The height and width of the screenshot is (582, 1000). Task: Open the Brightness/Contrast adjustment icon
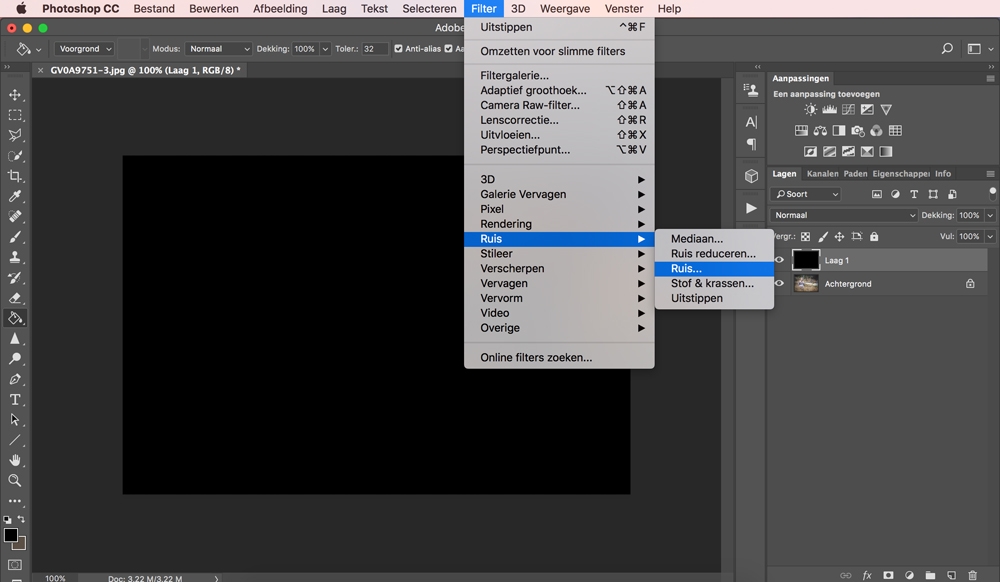810,110
